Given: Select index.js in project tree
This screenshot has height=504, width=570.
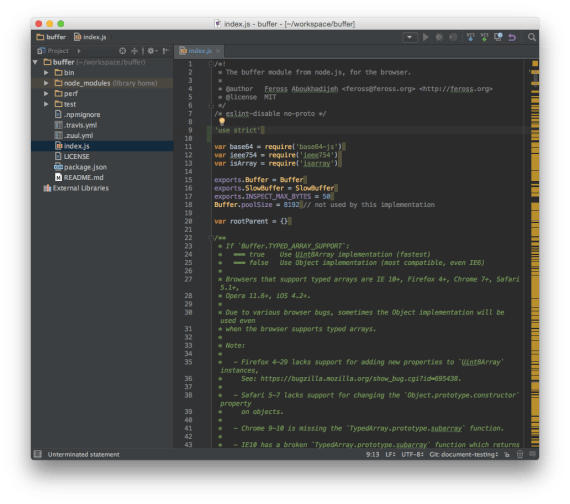Looking at the screenshot, I should 102,146.
